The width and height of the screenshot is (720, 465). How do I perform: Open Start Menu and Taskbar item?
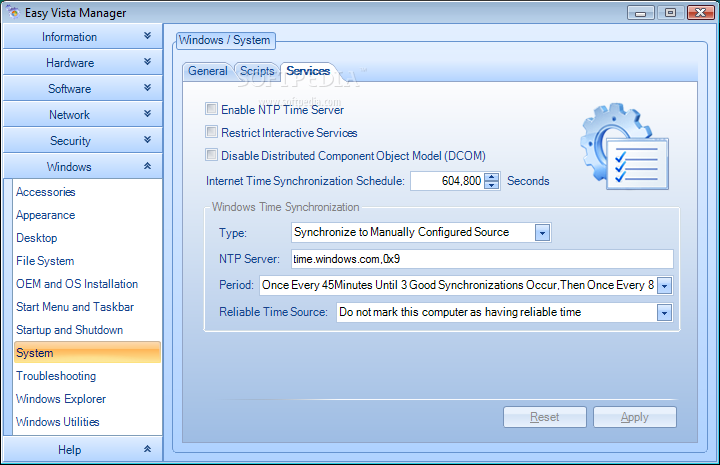pos(75,307)
